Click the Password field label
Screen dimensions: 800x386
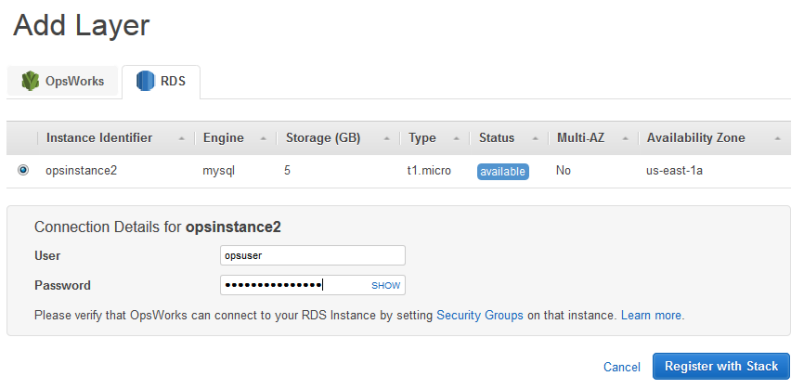[62, 285]
